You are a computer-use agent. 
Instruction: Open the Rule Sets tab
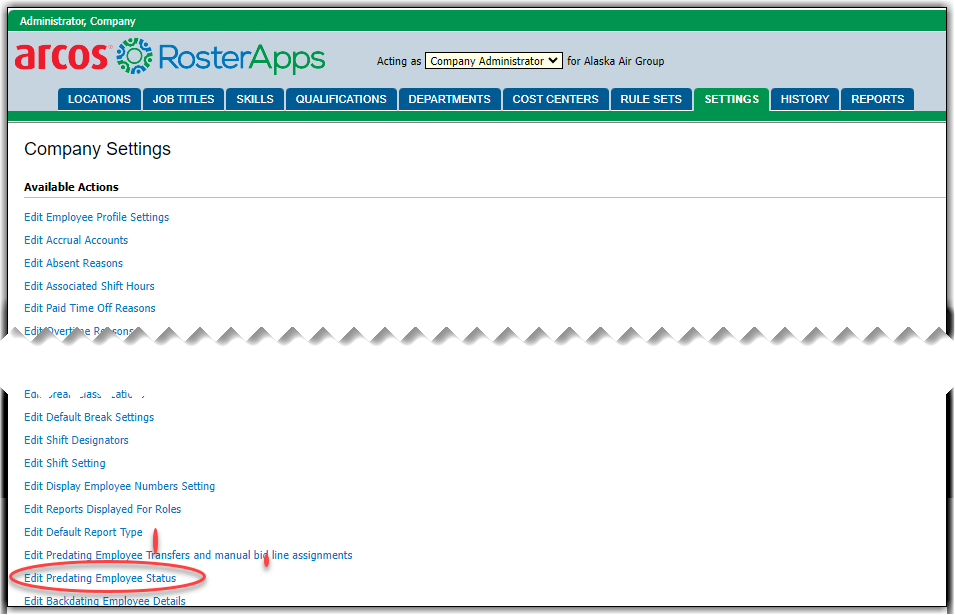[651, 99]
